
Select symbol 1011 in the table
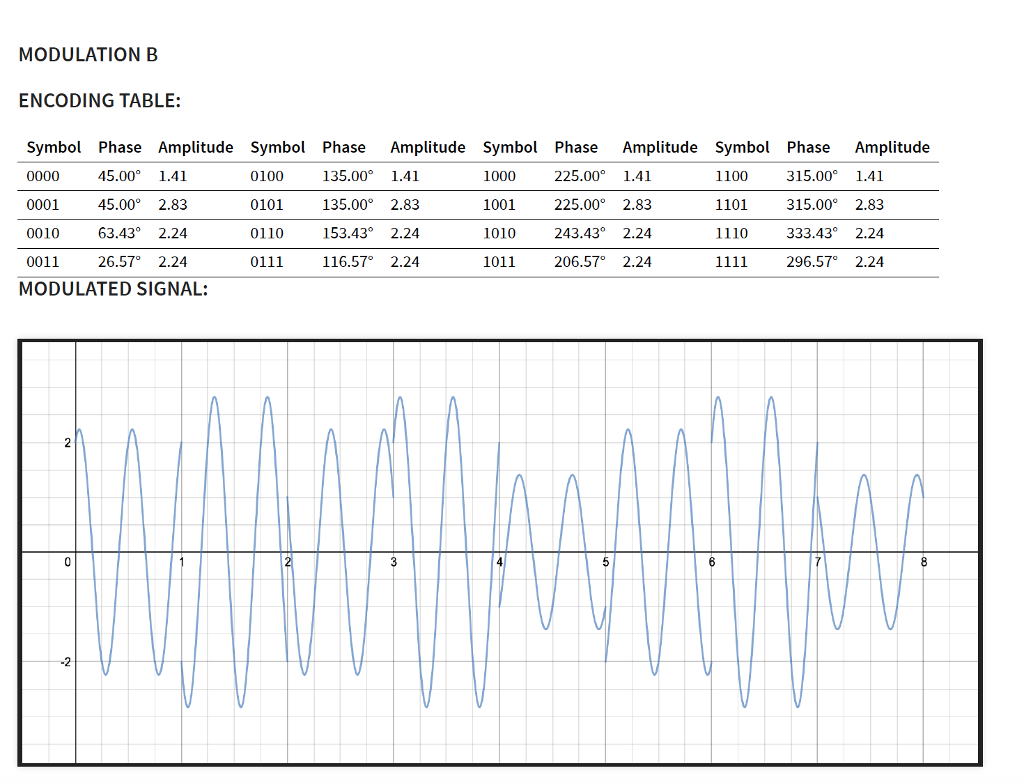tap(500, 262)
